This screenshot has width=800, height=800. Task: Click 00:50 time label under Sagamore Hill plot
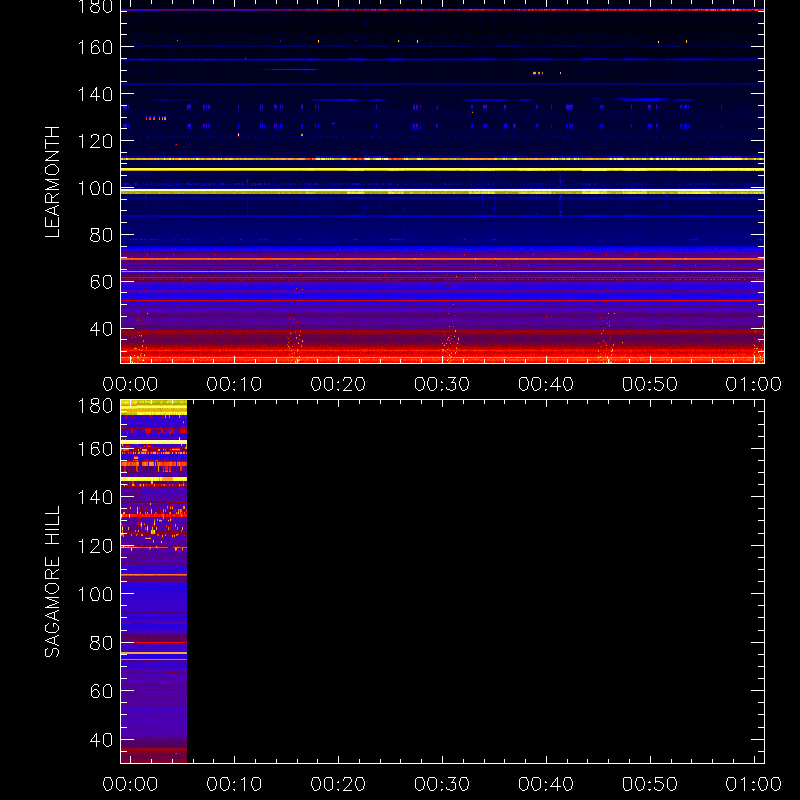click(x=650, y=784)
